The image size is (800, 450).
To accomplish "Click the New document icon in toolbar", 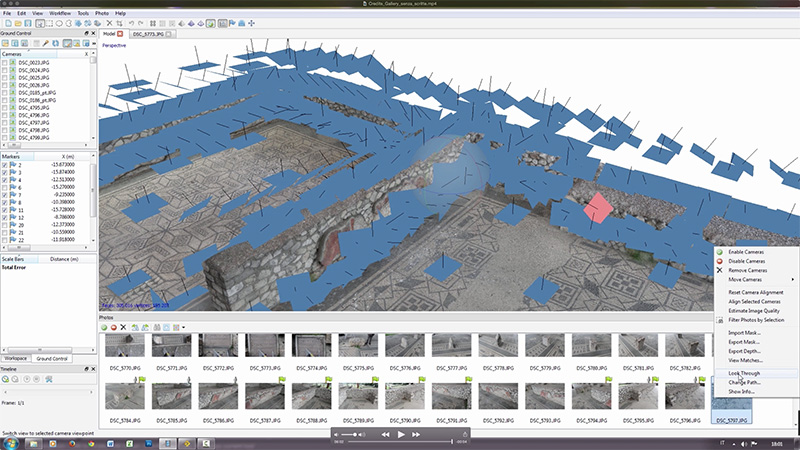I will point(6,22).
